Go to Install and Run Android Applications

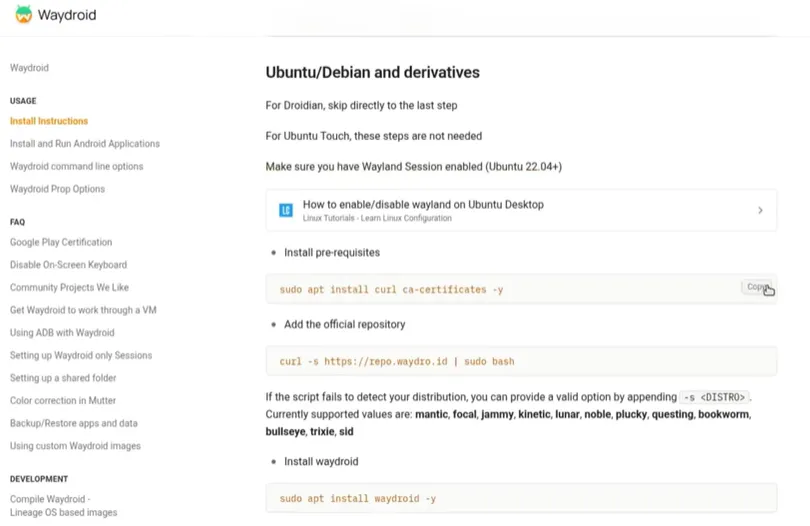(x=85, y=144)
